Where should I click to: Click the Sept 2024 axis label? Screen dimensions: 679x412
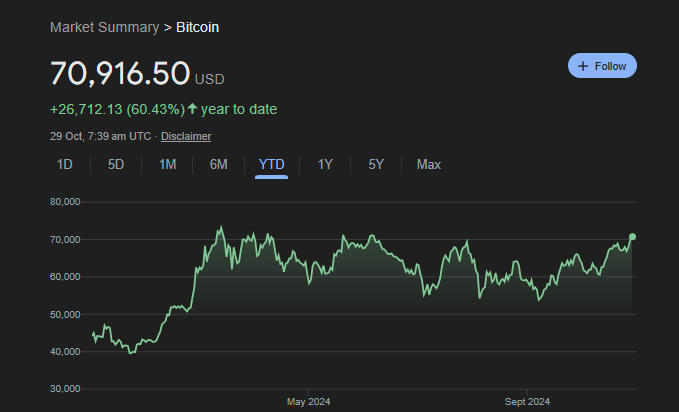(527, 402)
